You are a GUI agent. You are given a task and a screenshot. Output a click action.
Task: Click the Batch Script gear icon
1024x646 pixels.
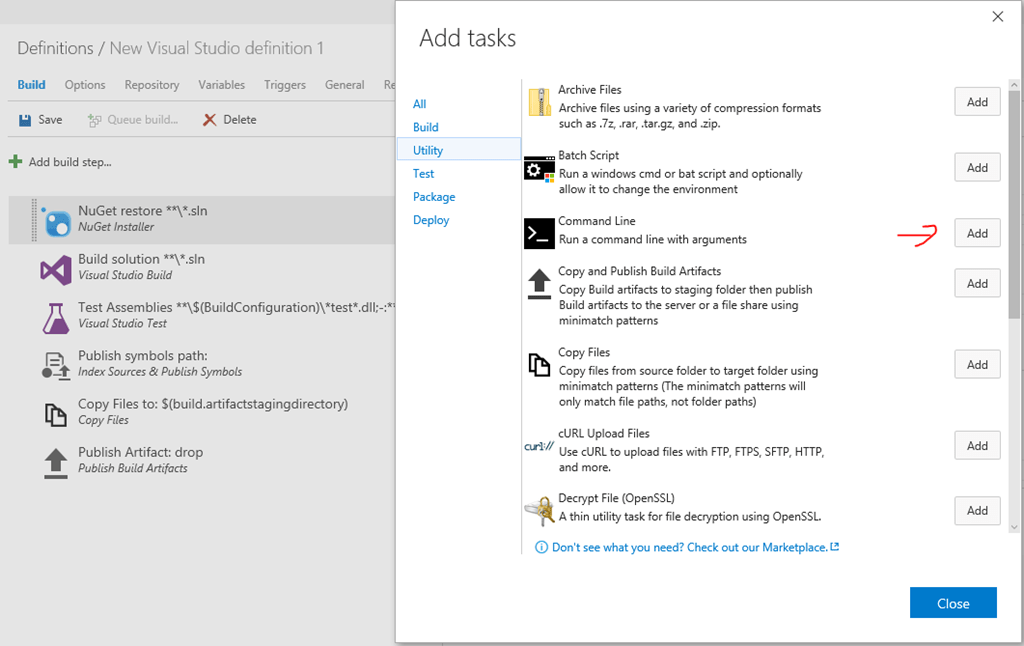click(539, 169)
